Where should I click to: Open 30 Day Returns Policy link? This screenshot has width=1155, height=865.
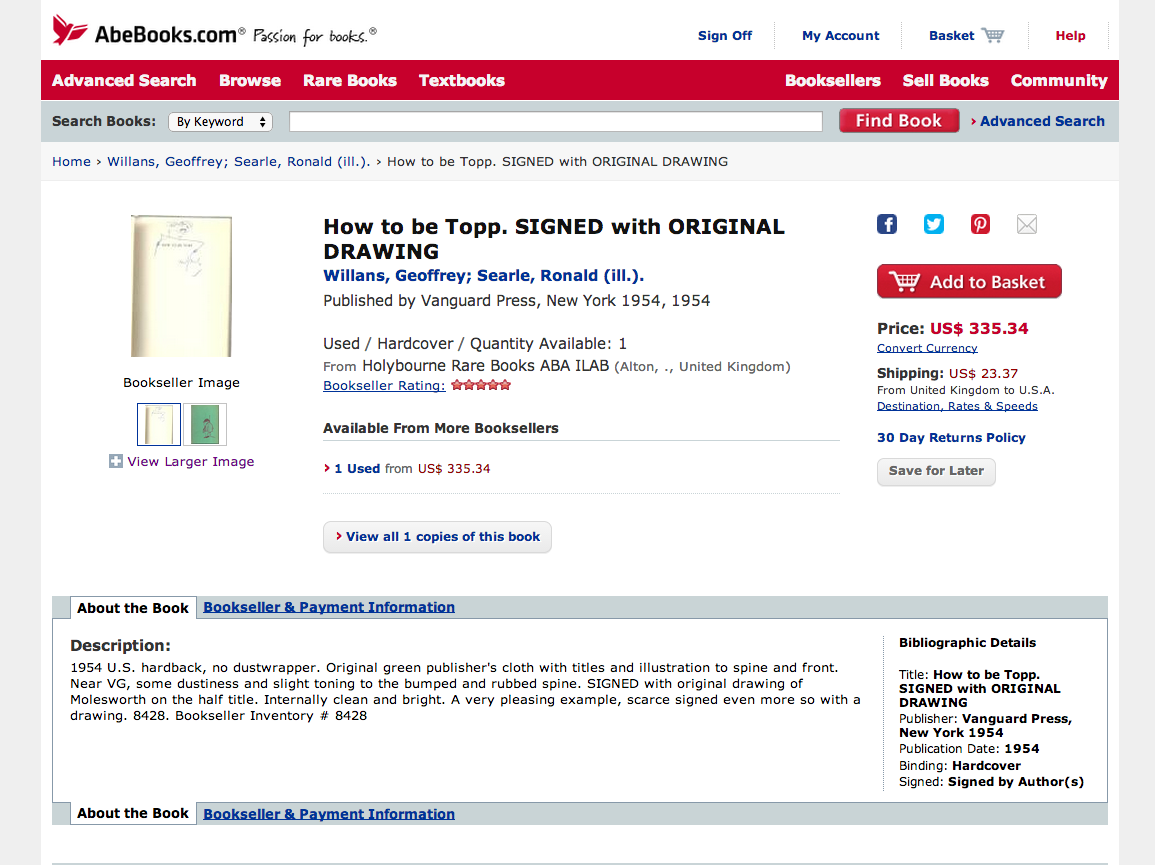(951, 438)
